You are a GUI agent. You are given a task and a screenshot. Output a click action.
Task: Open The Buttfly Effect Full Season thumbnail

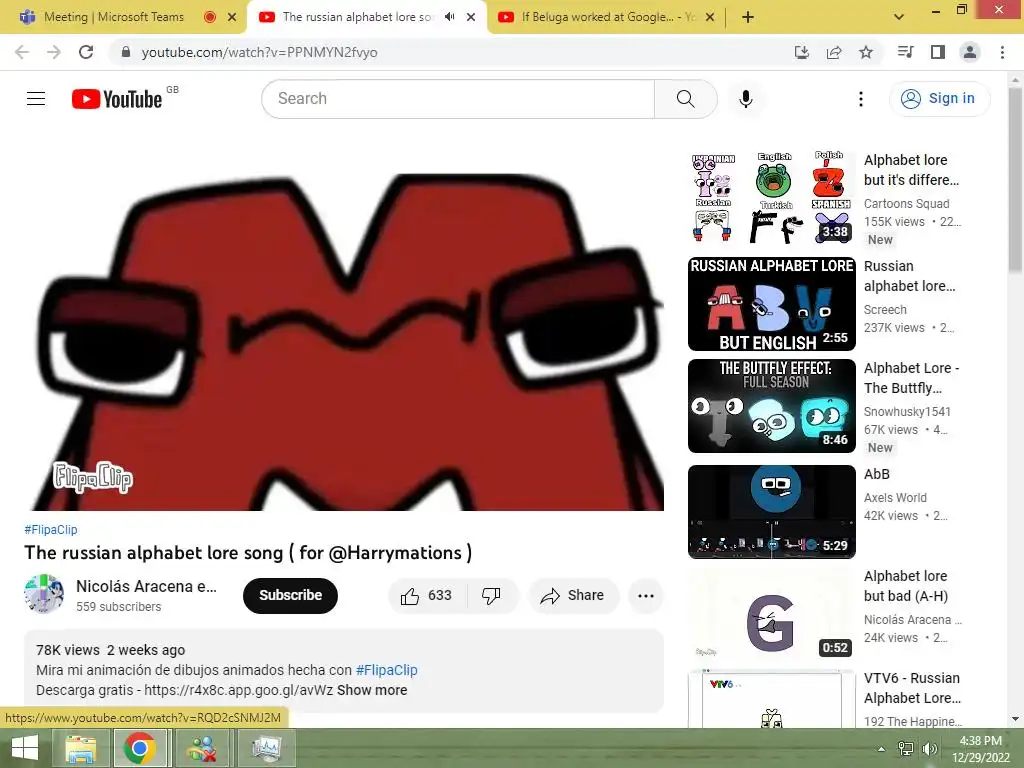[771, 406]
